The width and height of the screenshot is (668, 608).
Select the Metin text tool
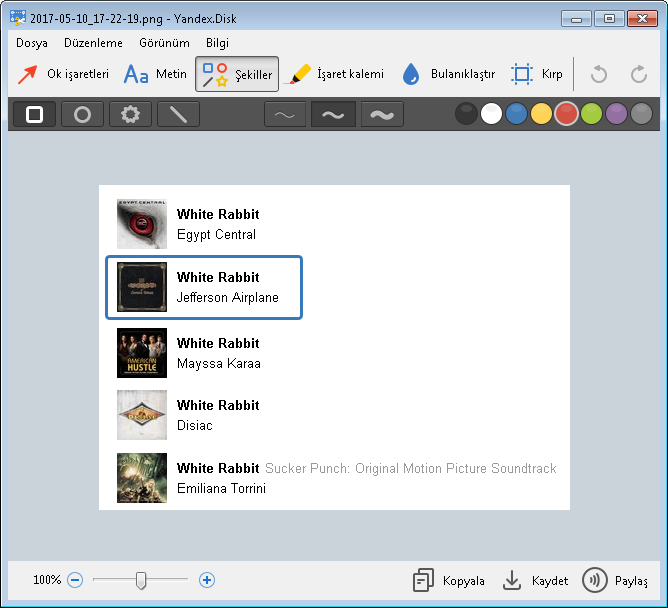[x=155, y=74]
